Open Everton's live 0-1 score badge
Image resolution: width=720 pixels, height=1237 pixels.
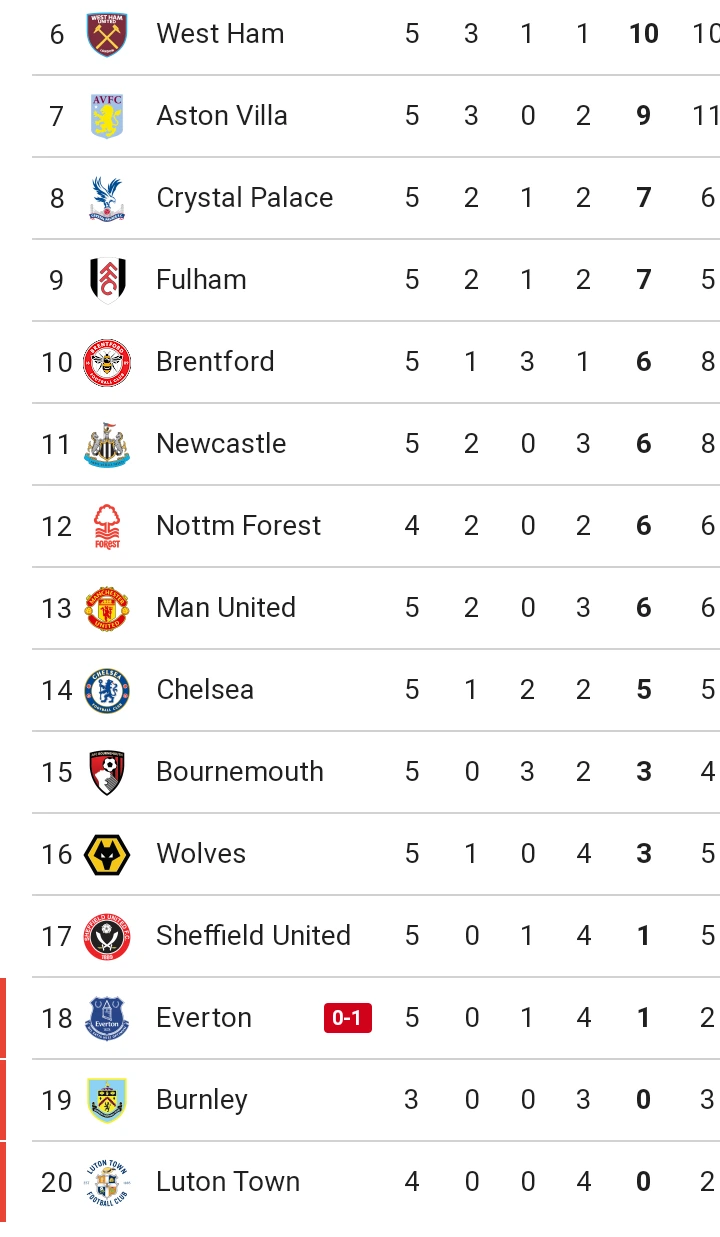(x=348, y=1018)
